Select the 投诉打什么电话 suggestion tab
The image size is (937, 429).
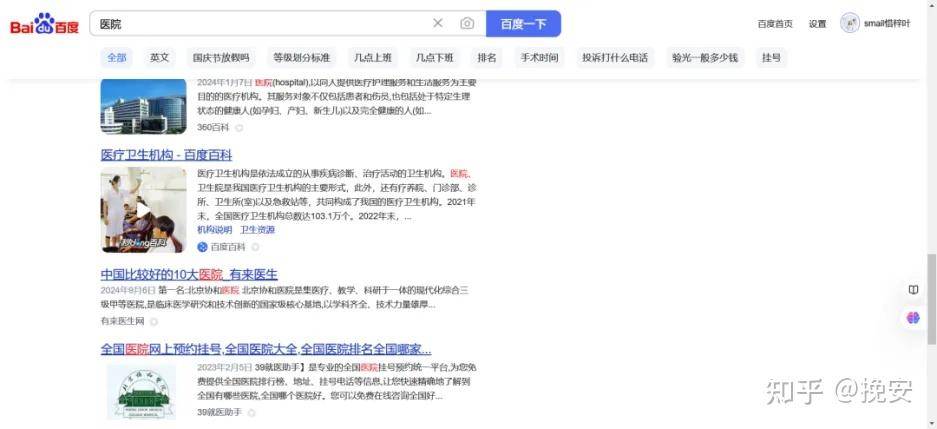pyautogui.click(x=615, y=58)
